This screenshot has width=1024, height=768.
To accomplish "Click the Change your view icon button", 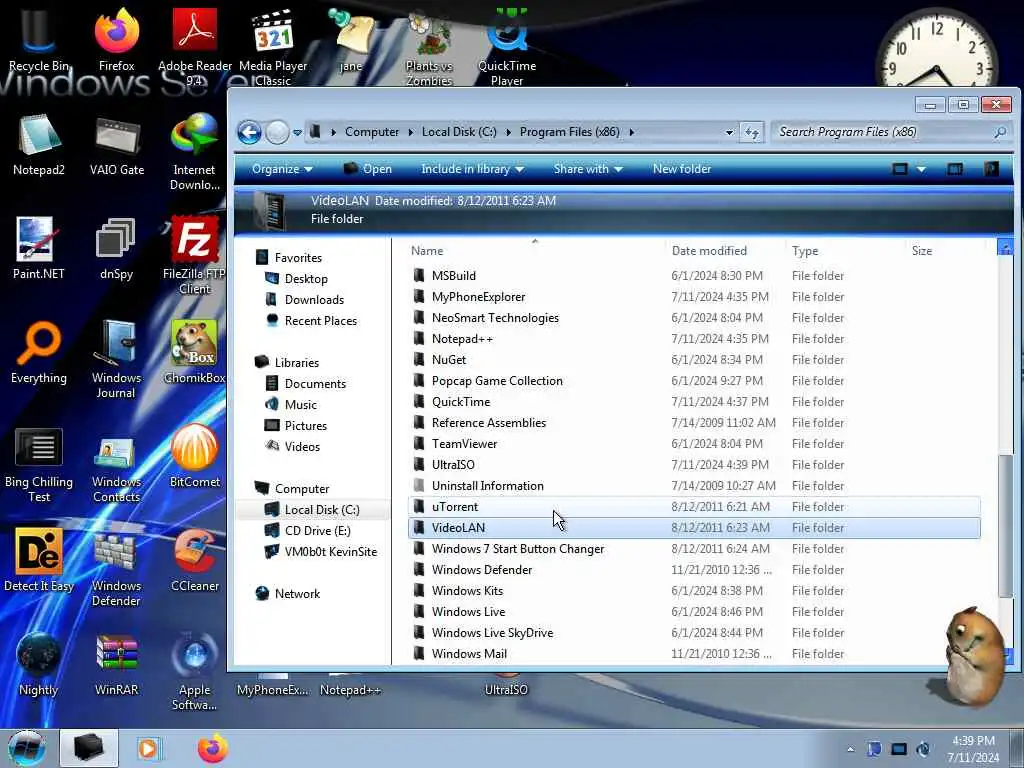I will [900, 169].
